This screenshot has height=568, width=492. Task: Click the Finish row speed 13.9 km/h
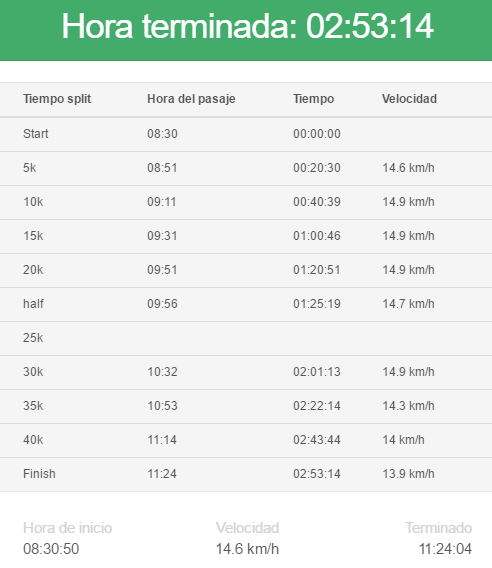408,474
